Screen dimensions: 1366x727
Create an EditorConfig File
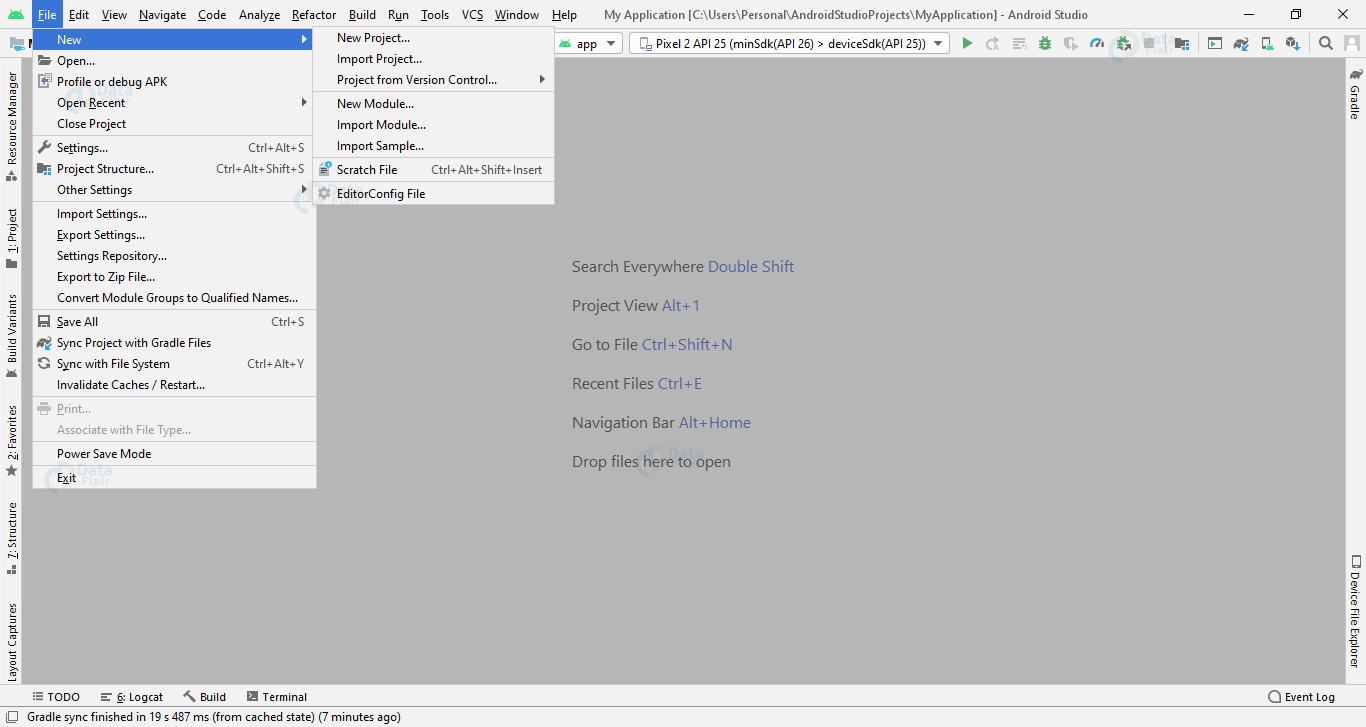433,194
